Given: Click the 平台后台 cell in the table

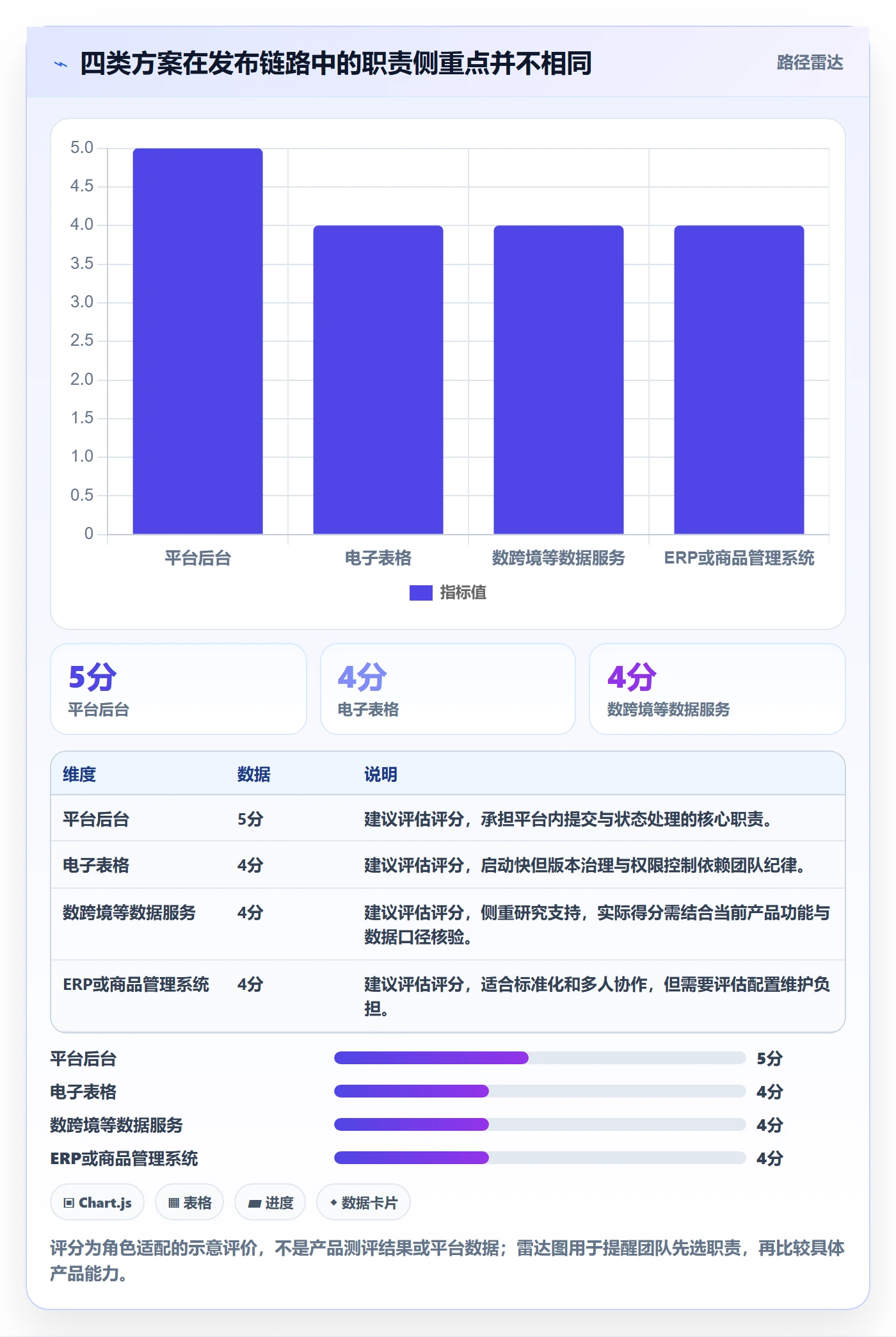Looking at the screenshot, I should (x=96, y=820).
